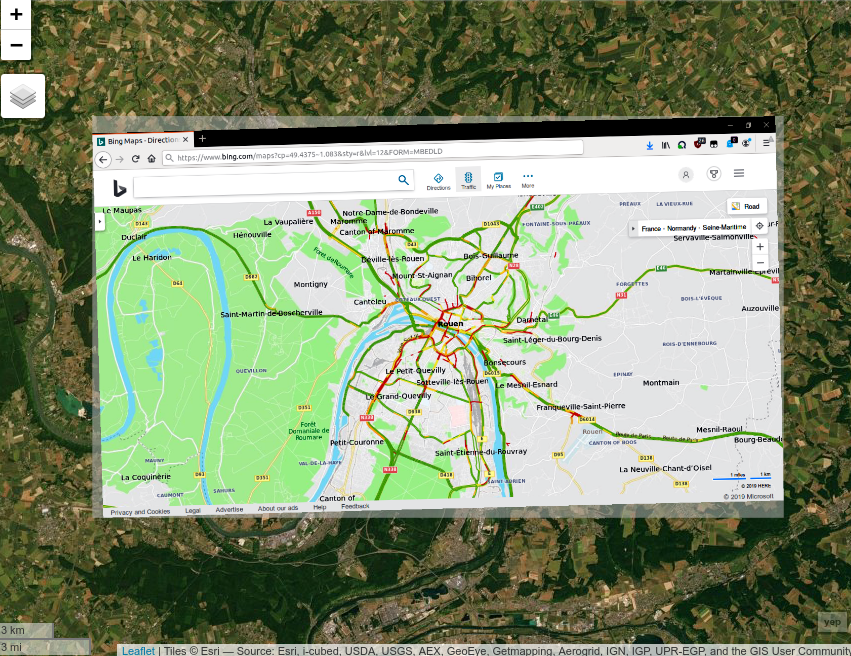Open Directions in Bing Maps
The height and width of the screenshot is (656, 851).
tap(439, 181)
